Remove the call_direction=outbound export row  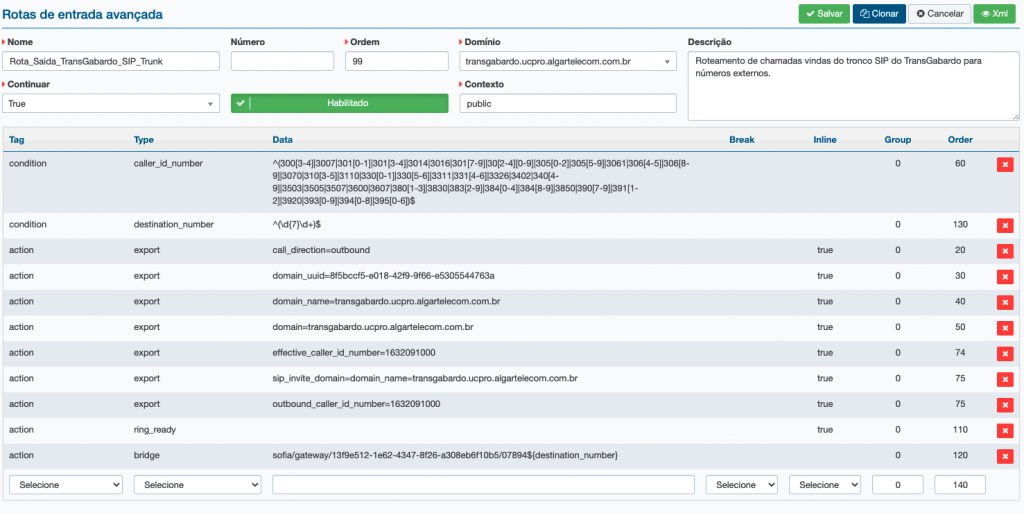(x=1004, y=250)
